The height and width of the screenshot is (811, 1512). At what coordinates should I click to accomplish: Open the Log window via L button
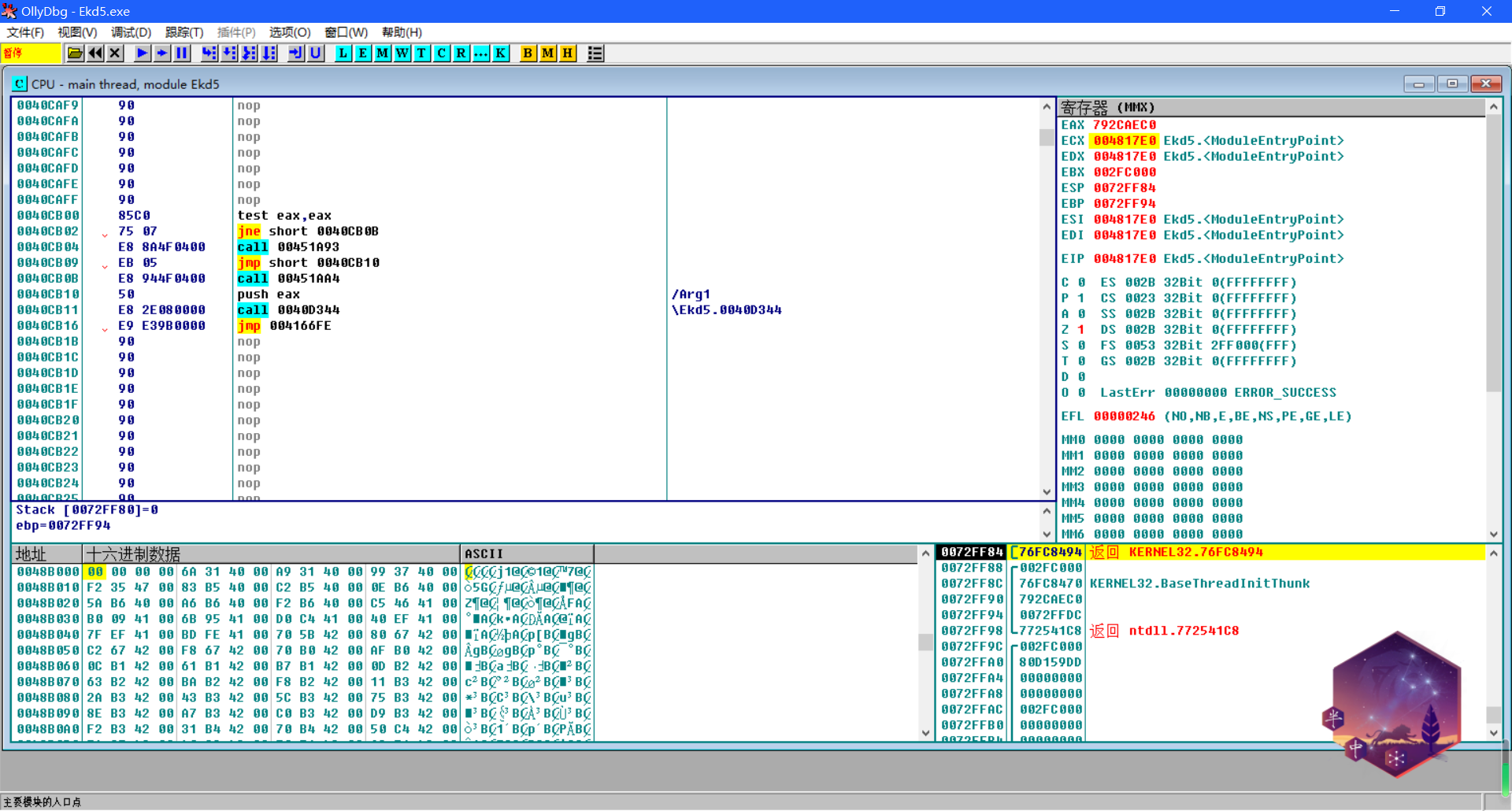tap(343, 54)
